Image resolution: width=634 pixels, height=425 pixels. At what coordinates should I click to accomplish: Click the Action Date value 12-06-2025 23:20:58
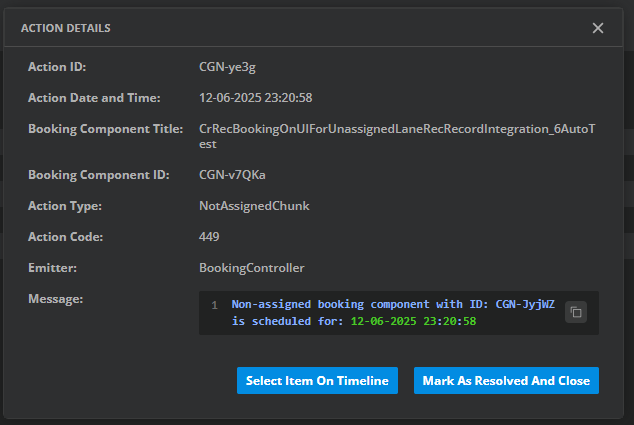pos(256,98)
